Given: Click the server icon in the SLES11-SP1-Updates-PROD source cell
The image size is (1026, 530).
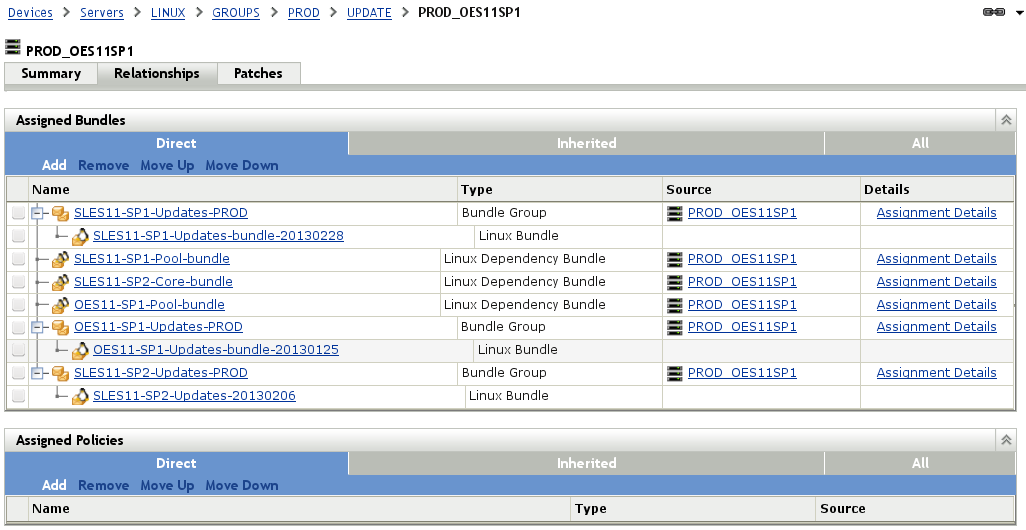Looking at the screenshot, I should [x=675, y=213].
